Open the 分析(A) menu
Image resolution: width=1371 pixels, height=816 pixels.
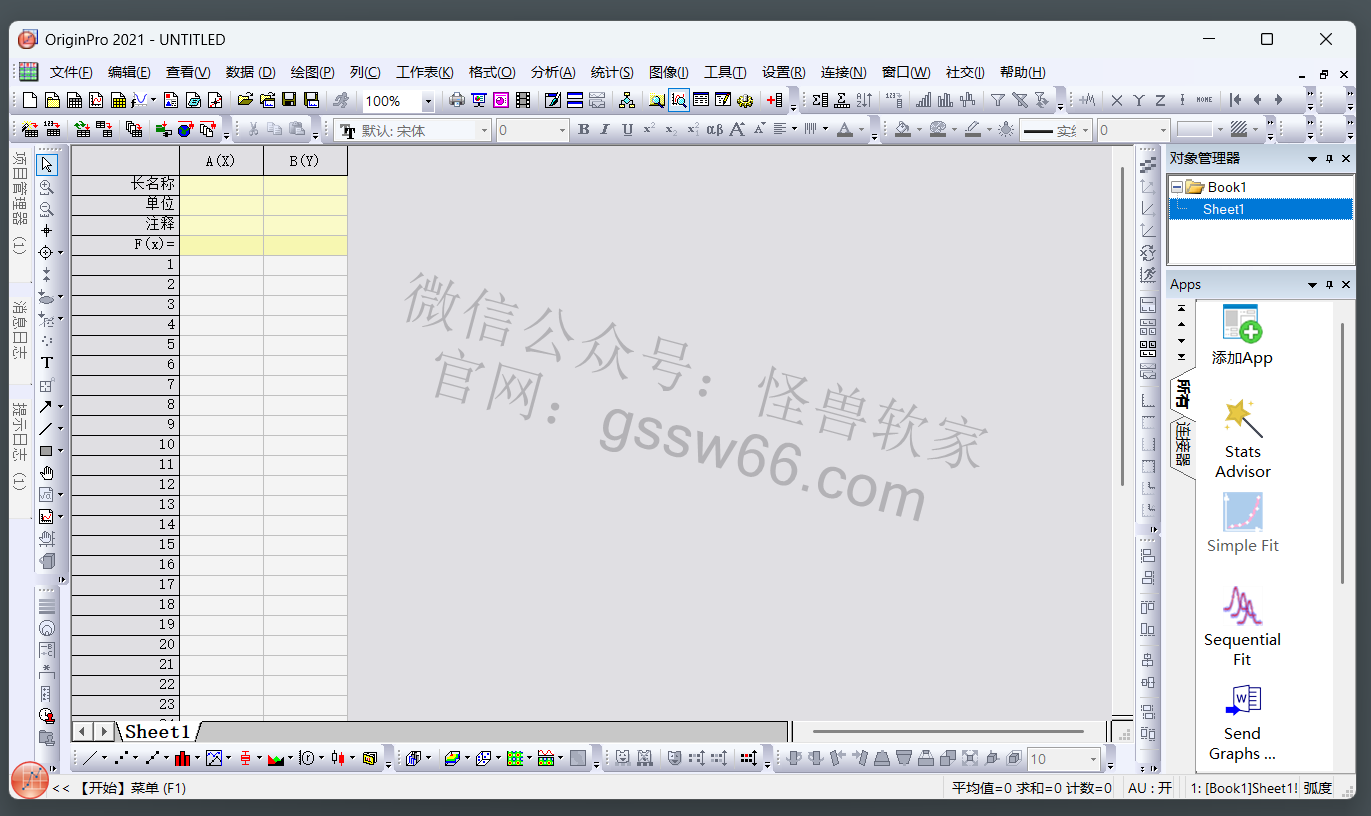pyautogui.click(x=553, y=72)
